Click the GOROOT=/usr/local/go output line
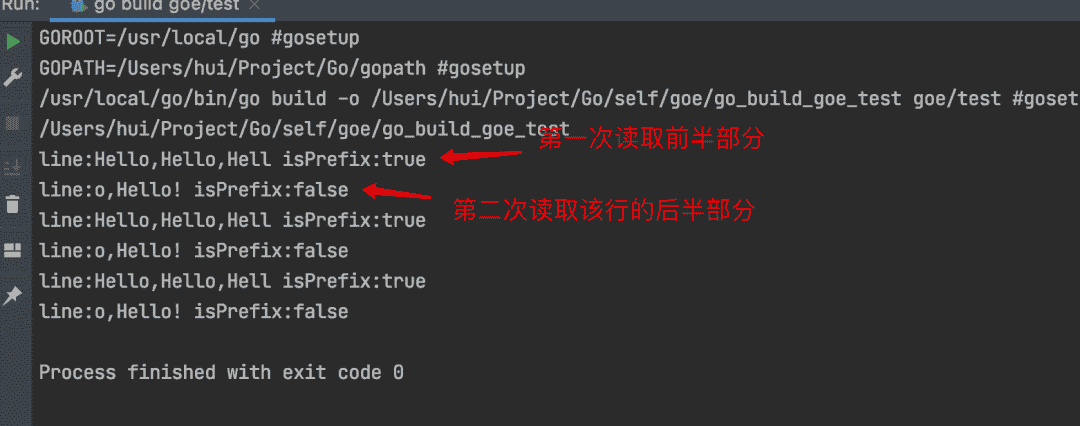 tap(198, 39)
